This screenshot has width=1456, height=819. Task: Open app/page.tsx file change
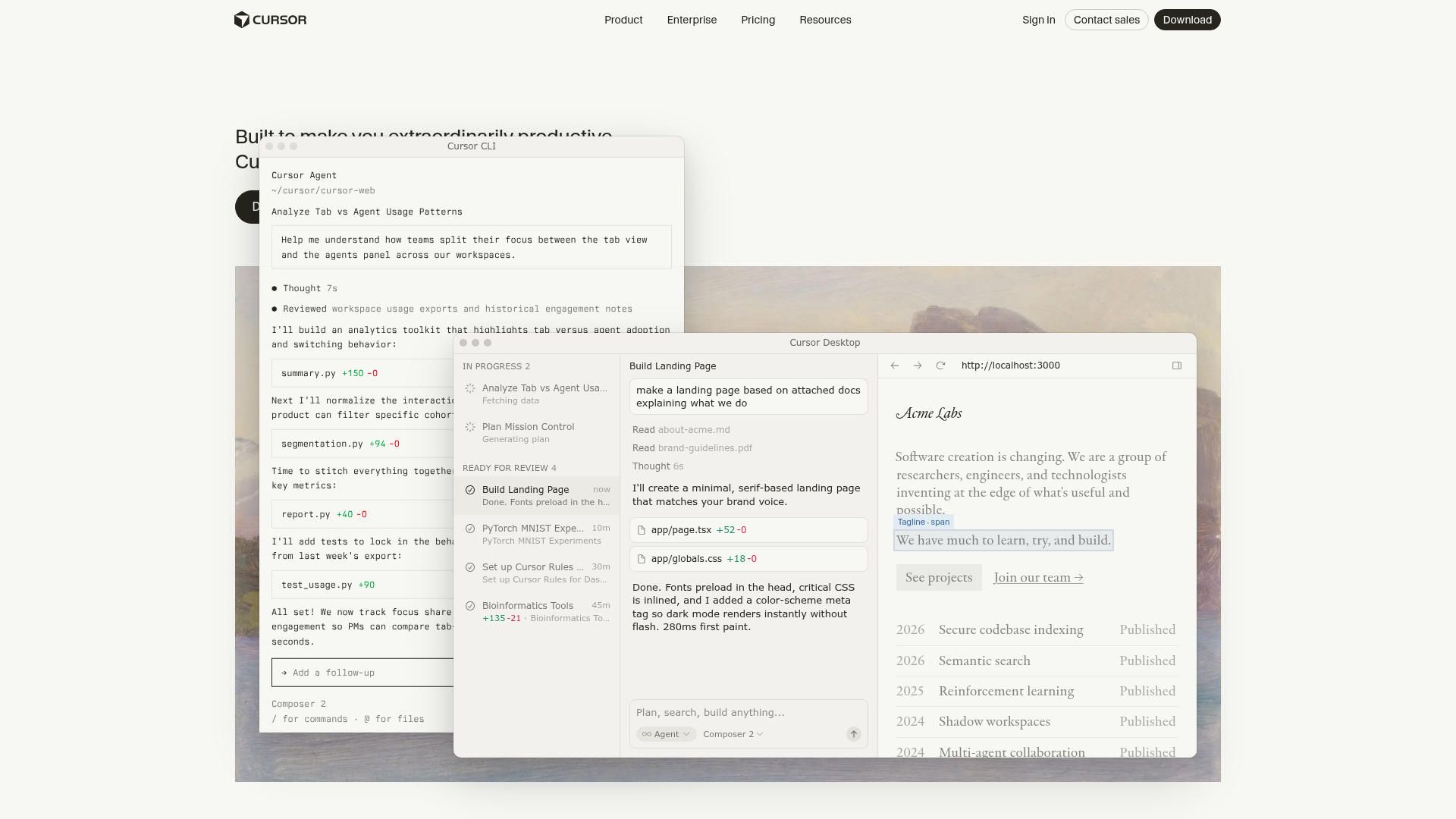tap(748, 530)
